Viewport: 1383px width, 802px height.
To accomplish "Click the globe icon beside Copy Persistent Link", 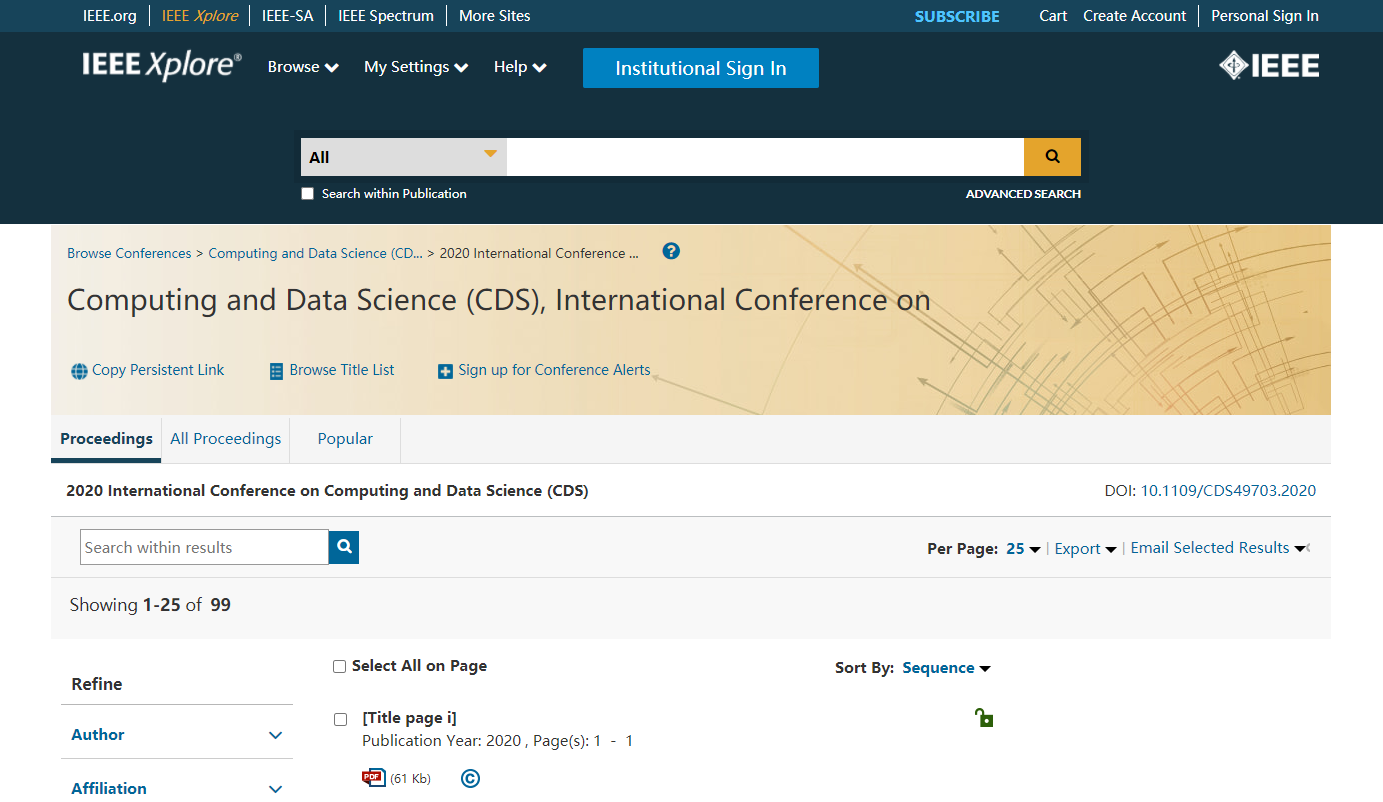I will [x=79, y=371].
